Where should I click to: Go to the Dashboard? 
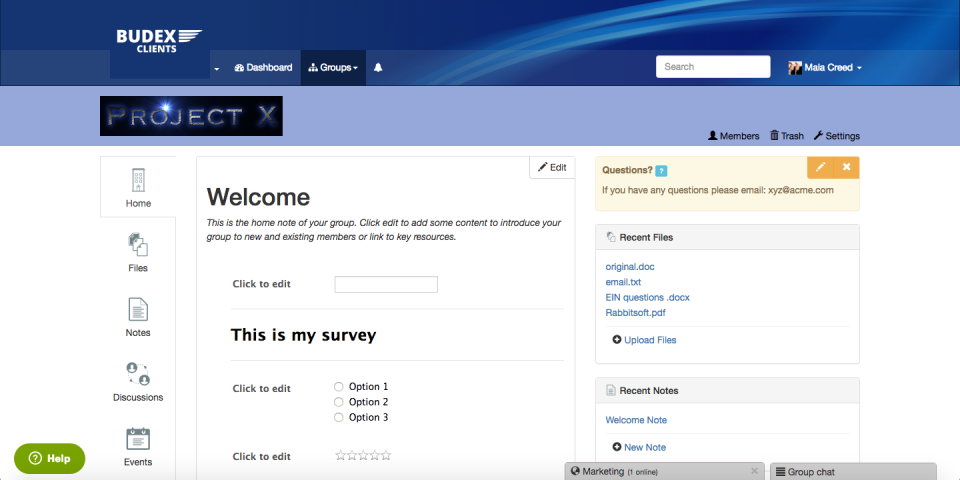pyautogui.click(x=263, y=67)
